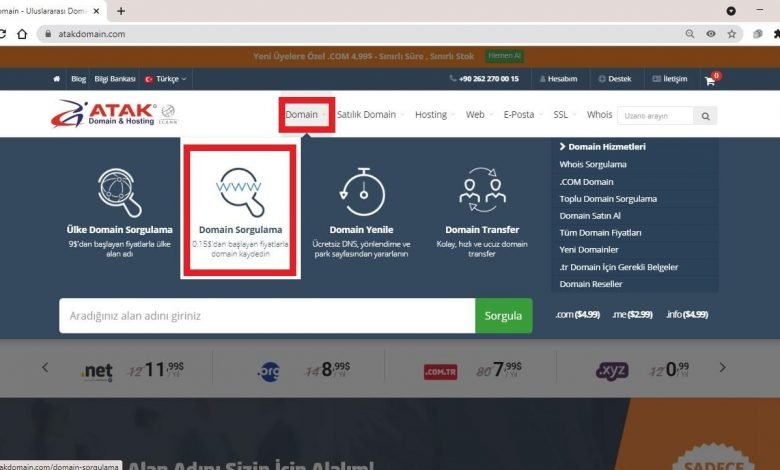Expand the Hosting menu
The width and height of the screenshot is (780, 470).
434,115
